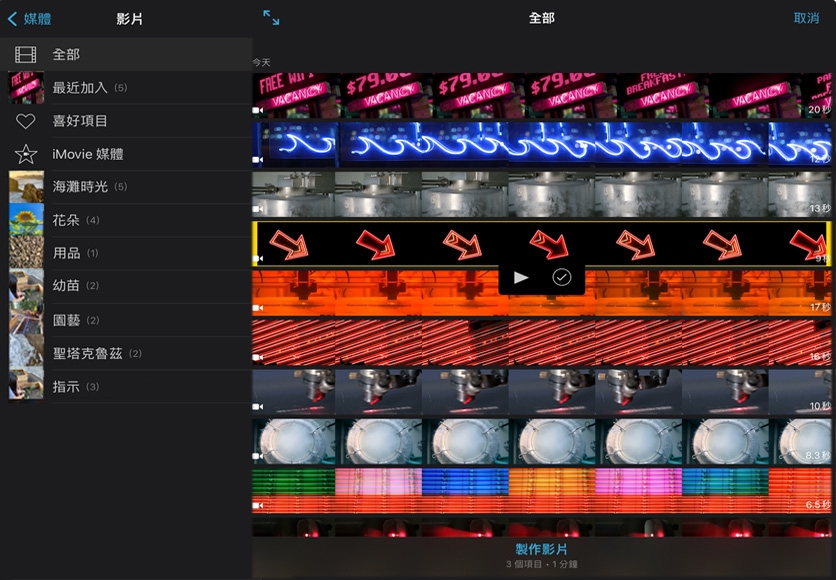Open the 指示 album

67,386
